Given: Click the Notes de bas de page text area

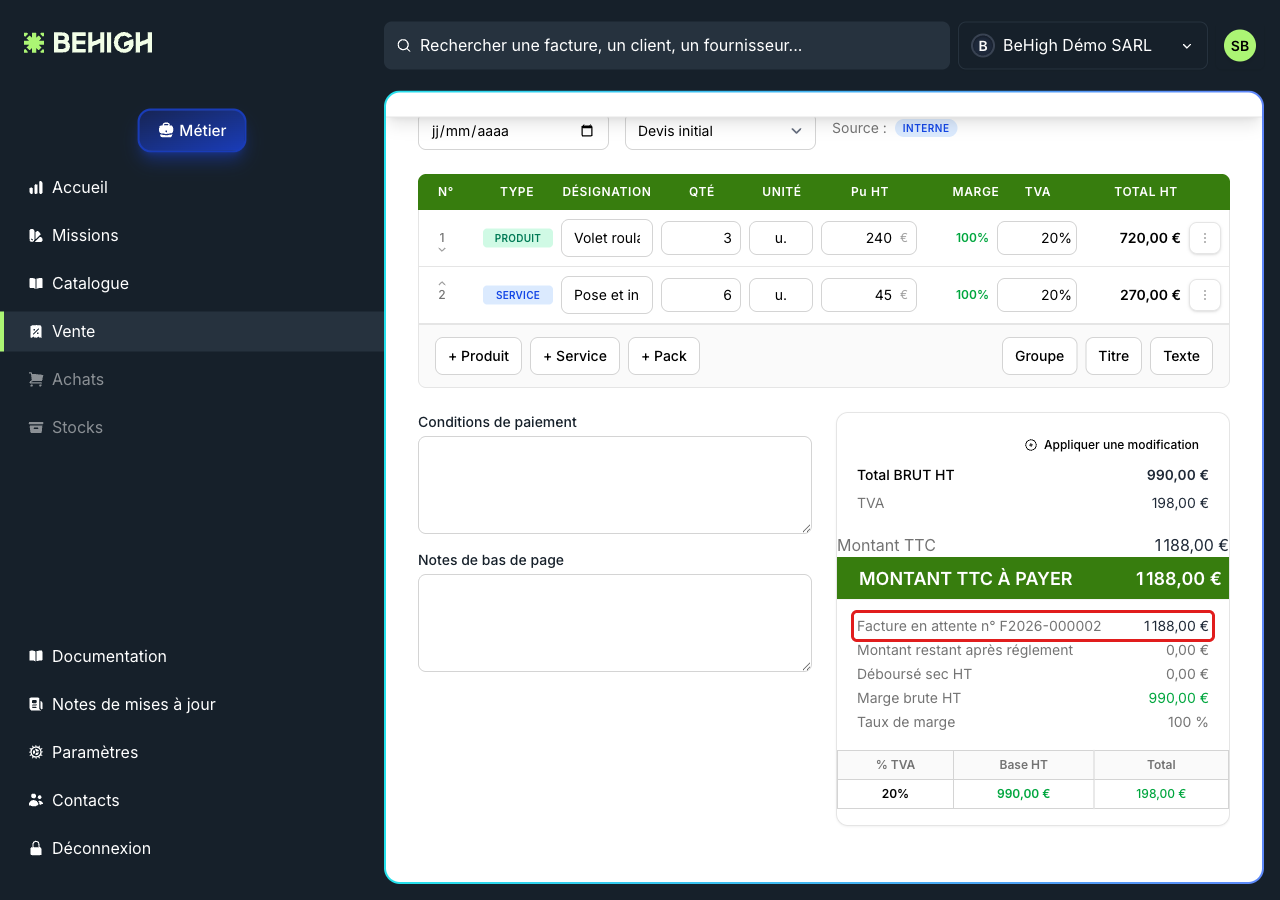Looking at the screenshot, I should (x=615, y=623).
